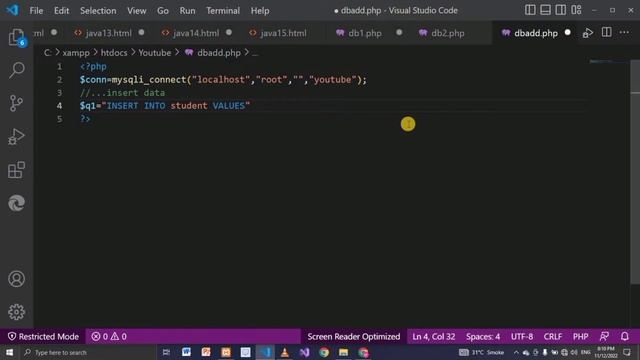The image size is (640, 360).
Task: Open the Help menu
Action: [260, 11]
